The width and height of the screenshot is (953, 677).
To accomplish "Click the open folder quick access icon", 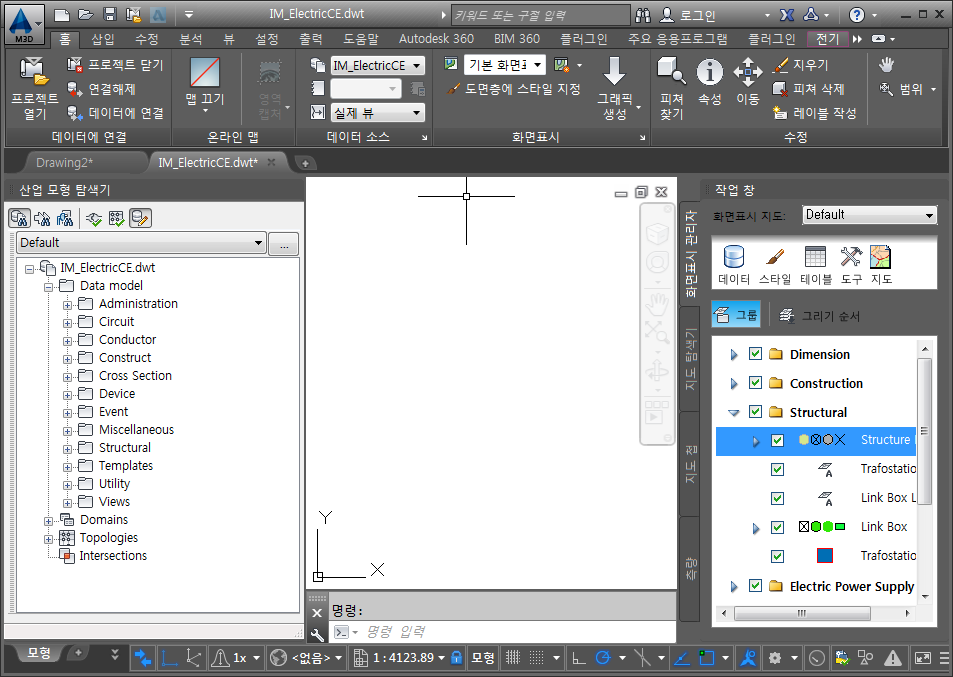I will click(x=86, y=14).
